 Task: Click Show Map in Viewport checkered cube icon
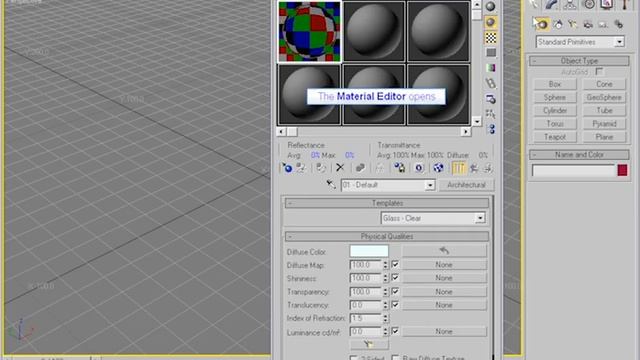438,168
